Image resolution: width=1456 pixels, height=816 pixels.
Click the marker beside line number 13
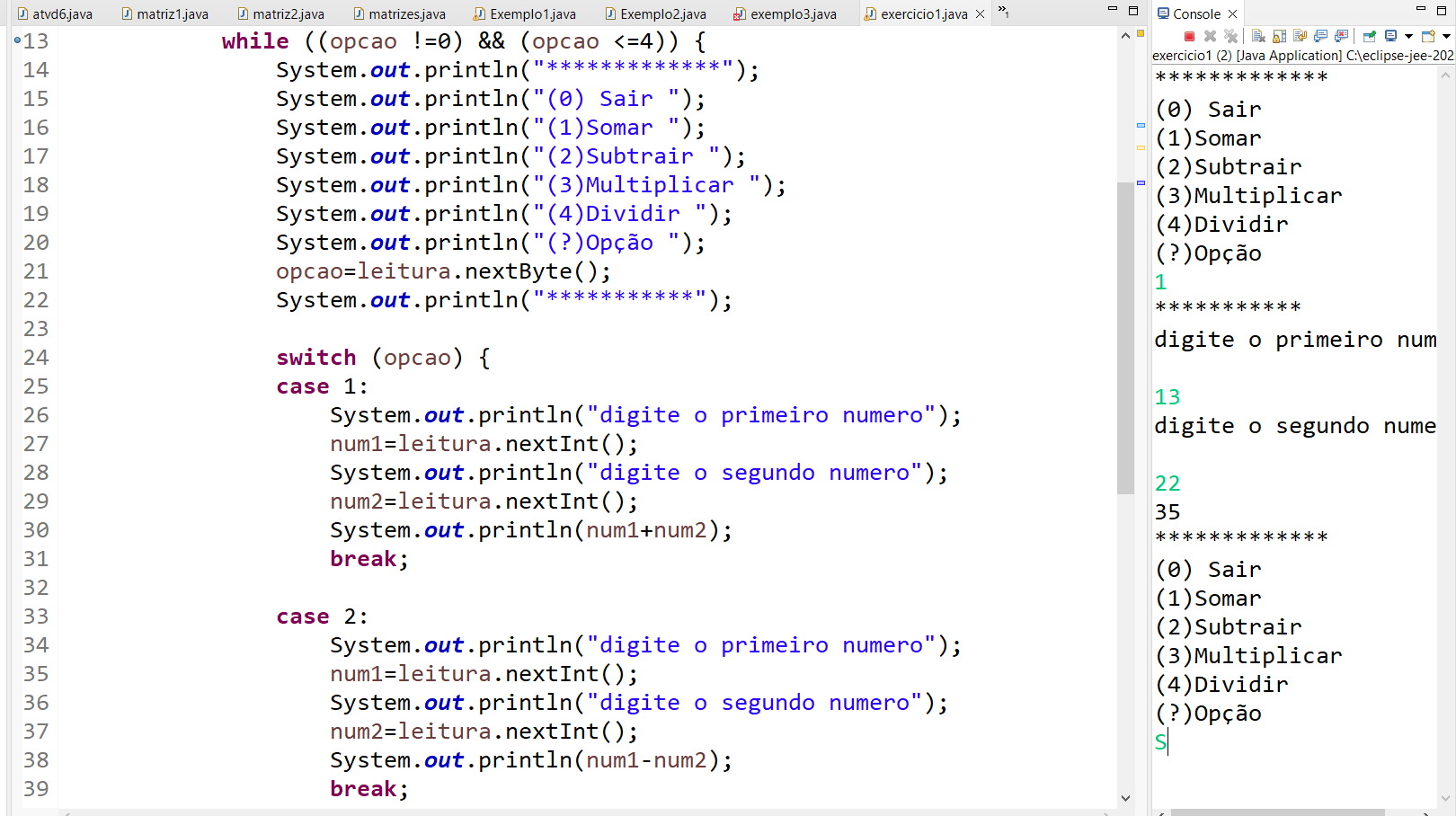tap(17, 40)
